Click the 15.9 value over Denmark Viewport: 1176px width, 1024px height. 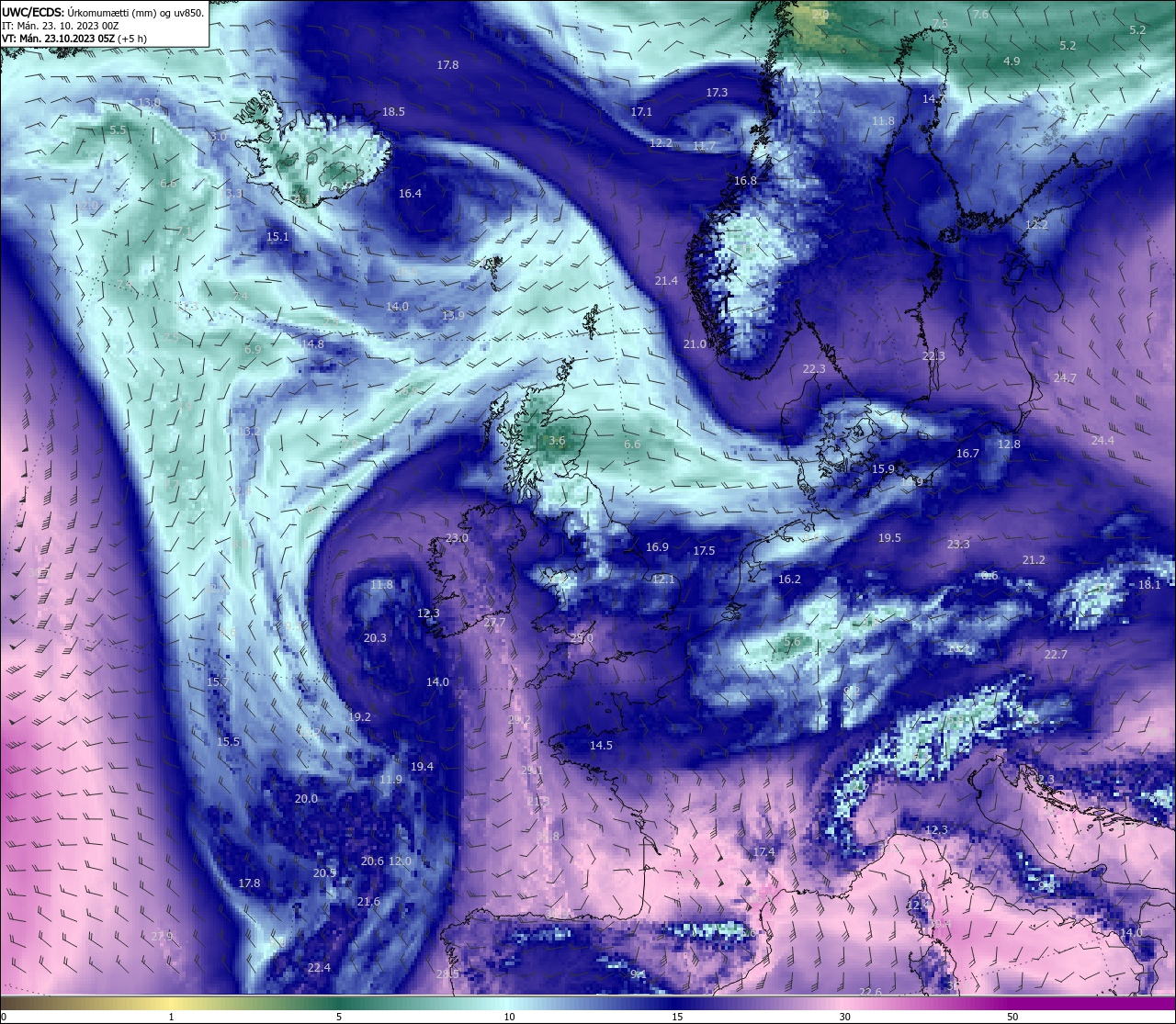[x=883, y=468]
